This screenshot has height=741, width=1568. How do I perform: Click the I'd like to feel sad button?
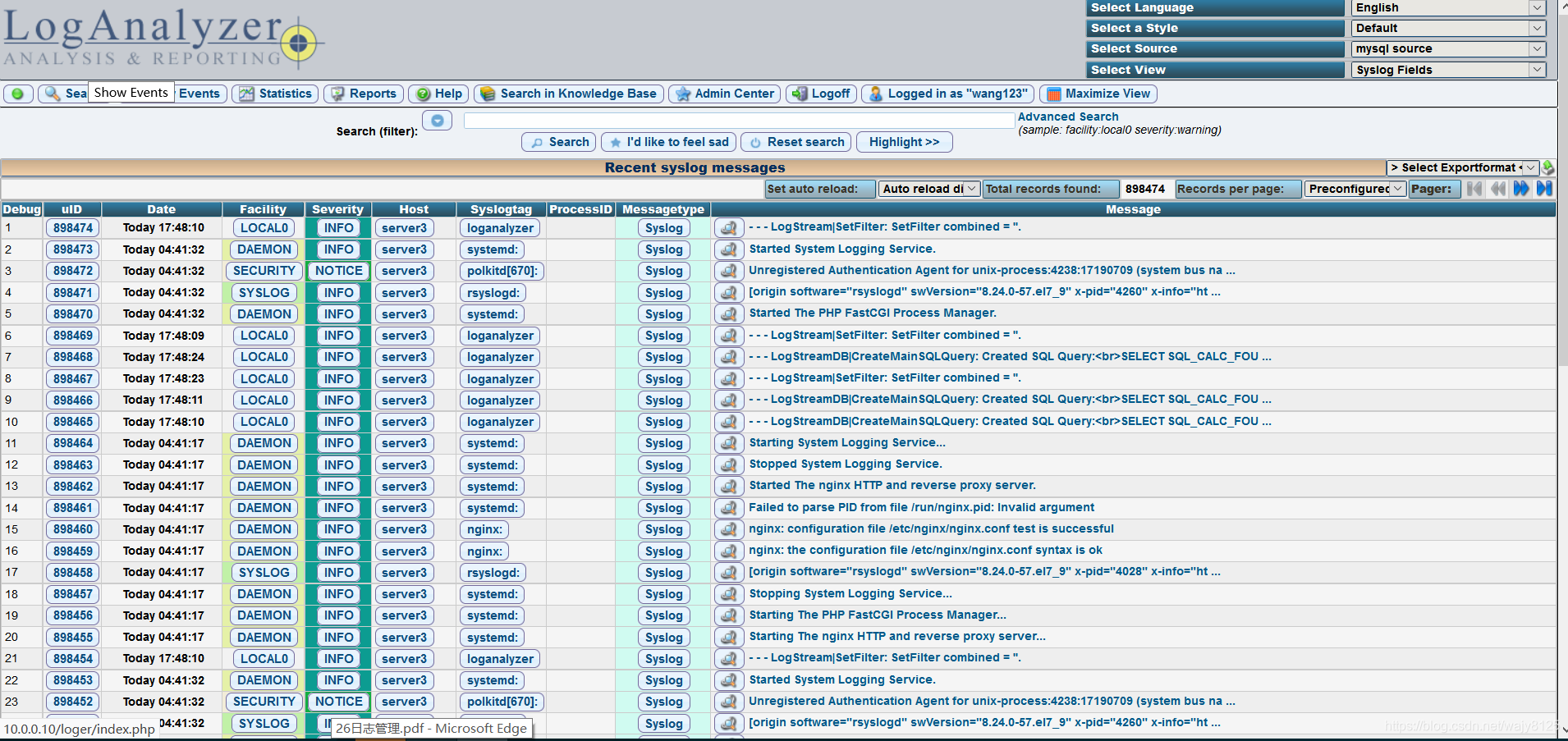[668, 142]
